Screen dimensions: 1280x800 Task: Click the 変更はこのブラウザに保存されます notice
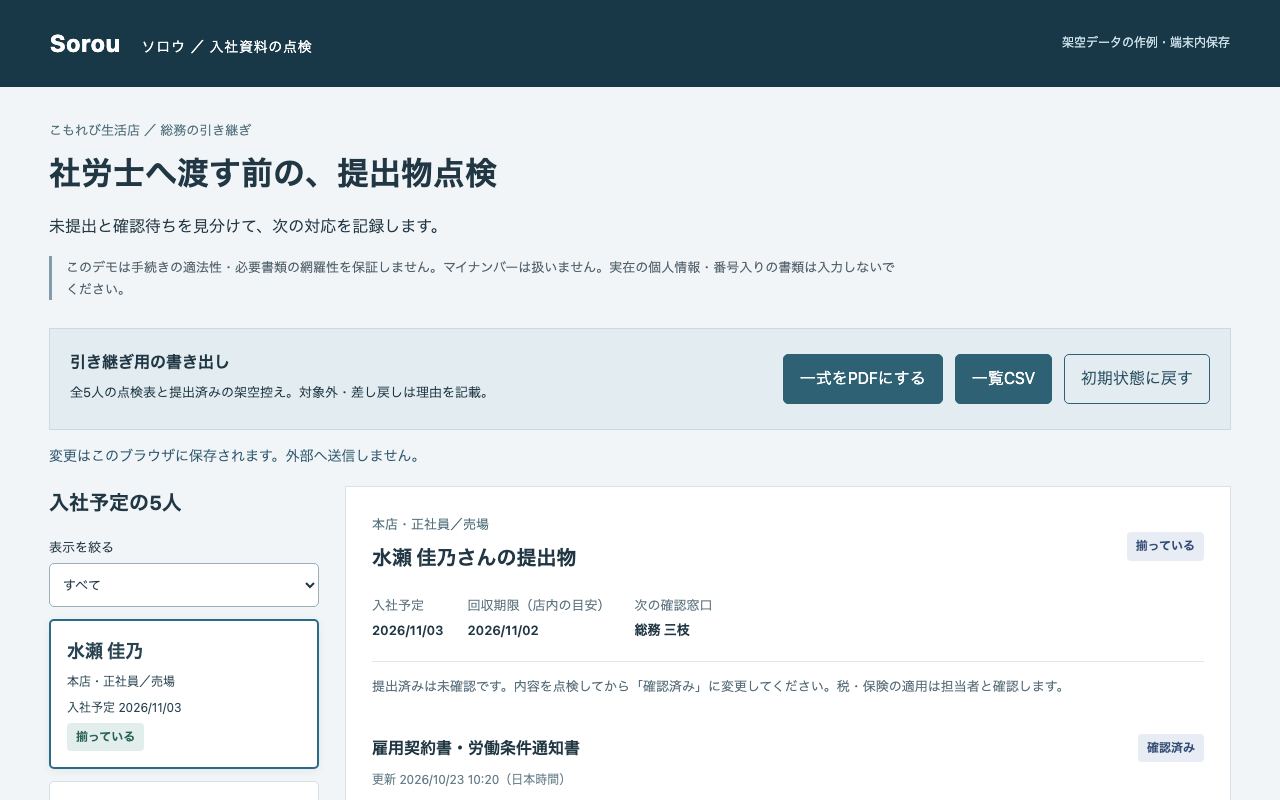(237, 456)
